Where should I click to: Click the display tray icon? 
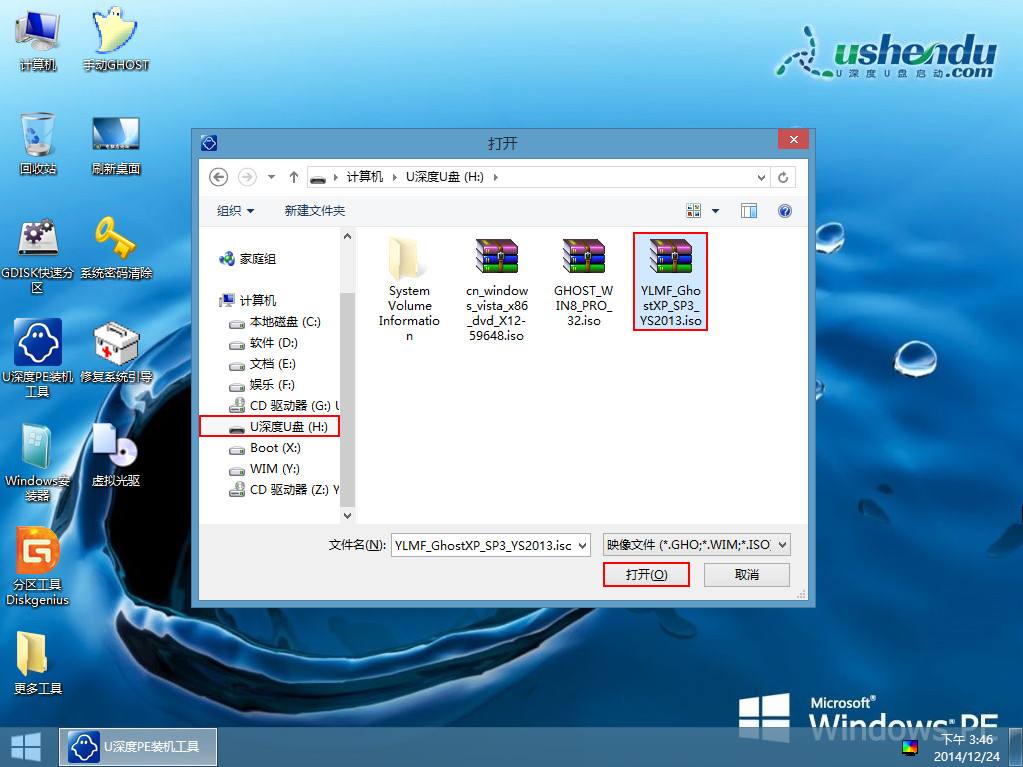pyautogui.click(x=909, y=747)
